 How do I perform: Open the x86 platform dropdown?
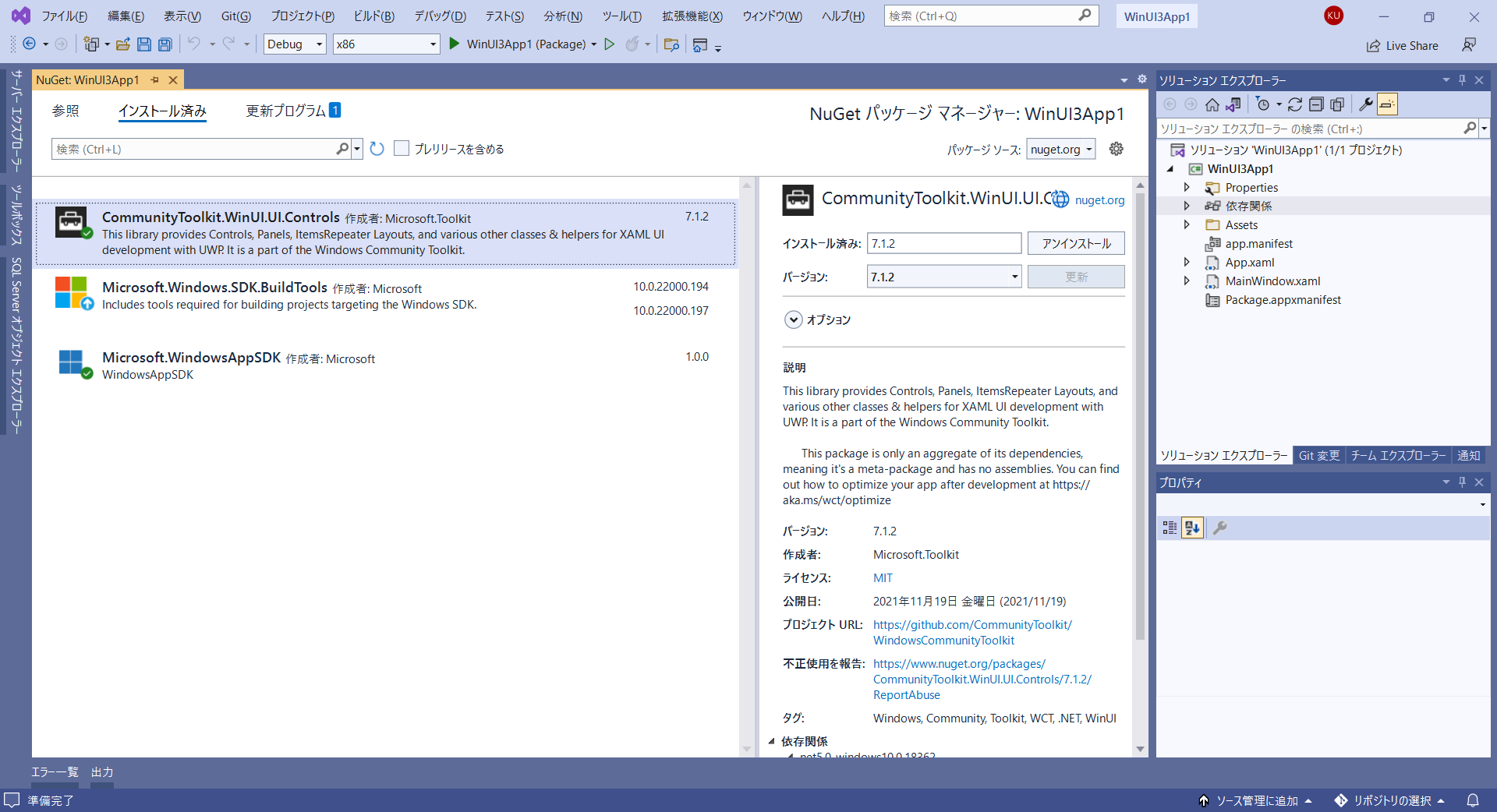pyautogui.click(x=386, y=44)
